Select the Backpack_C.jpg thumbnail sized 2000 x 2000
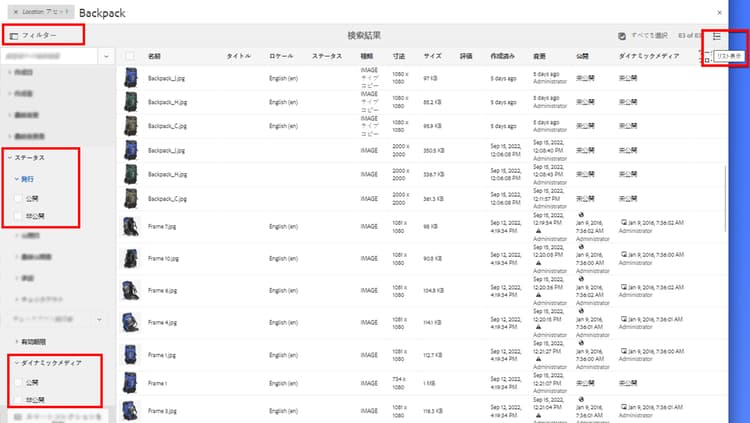750x423 pixels. coord(130,199)
